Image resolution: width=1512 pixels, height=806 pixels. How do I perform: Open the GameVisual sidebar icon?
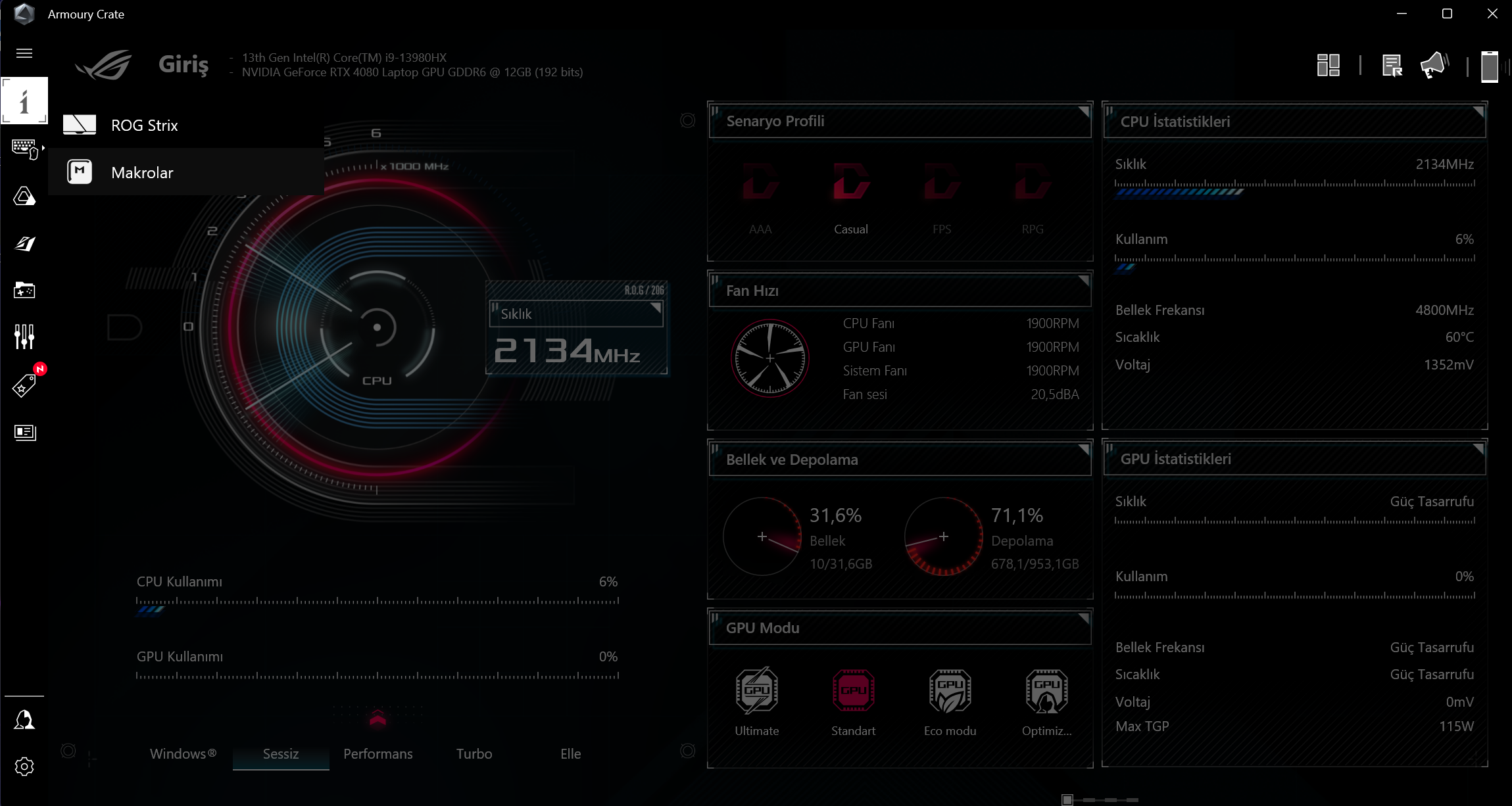click(24, 244)
